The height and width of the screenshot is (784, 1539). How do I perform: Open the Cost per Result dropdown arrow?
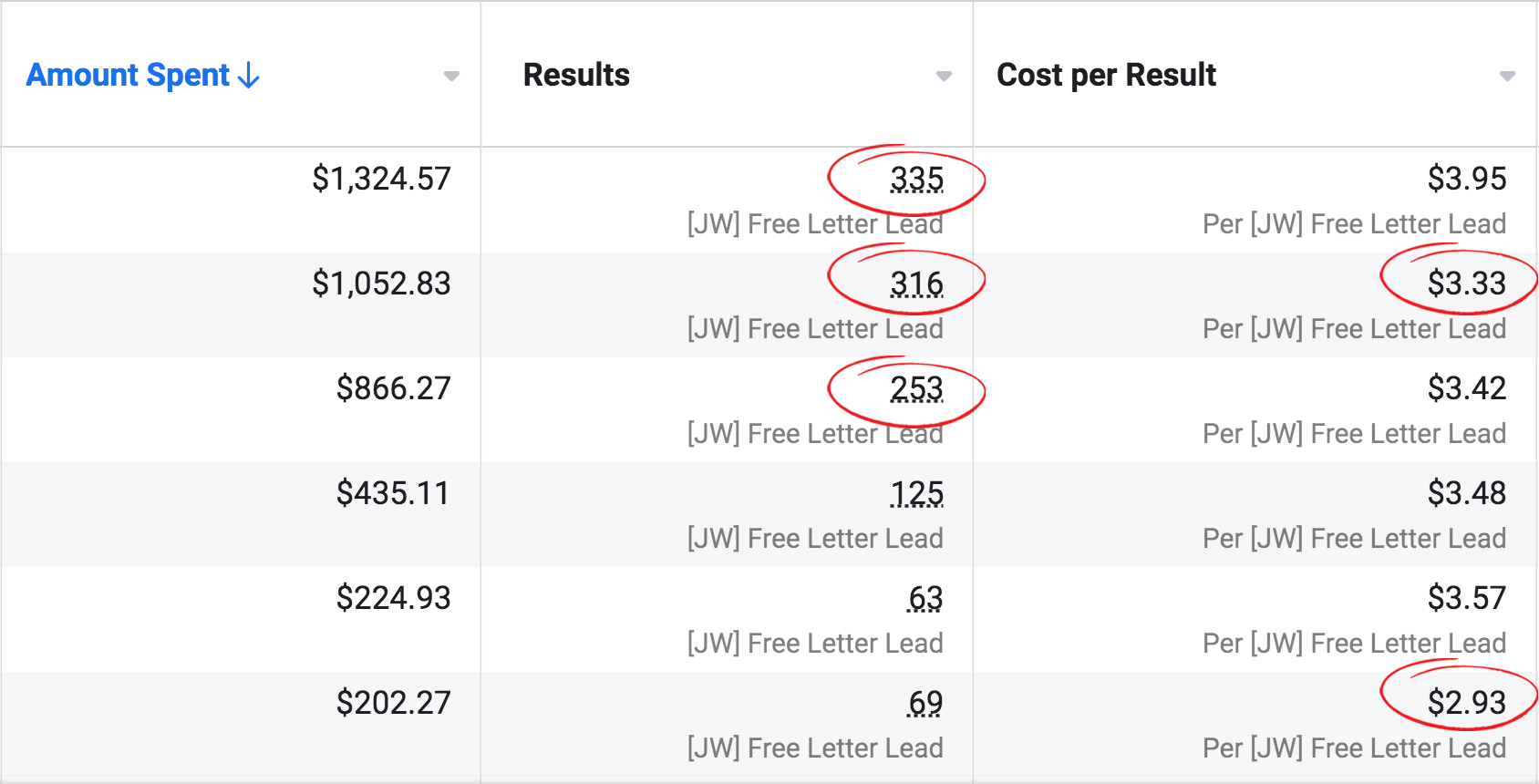pyautogui.click(x=1507, y=77)
